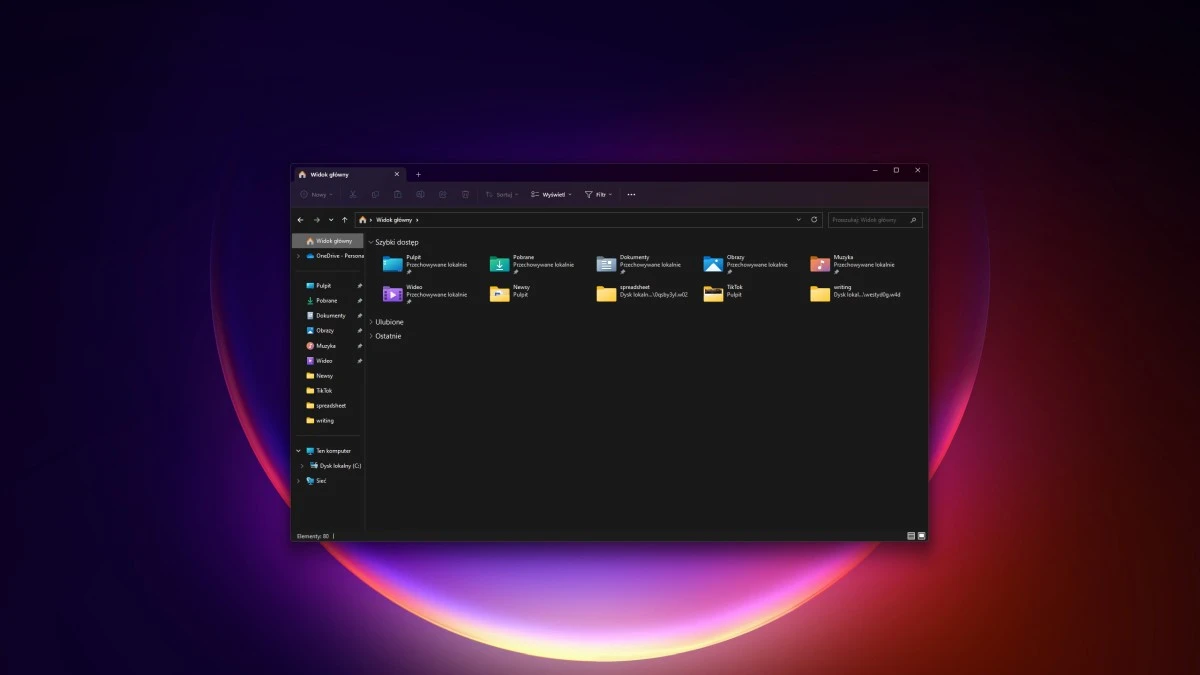Viewport: 1200px width, 675px height.
Task: Click the Cut icon on the toolbar
Action: (351, 194)
